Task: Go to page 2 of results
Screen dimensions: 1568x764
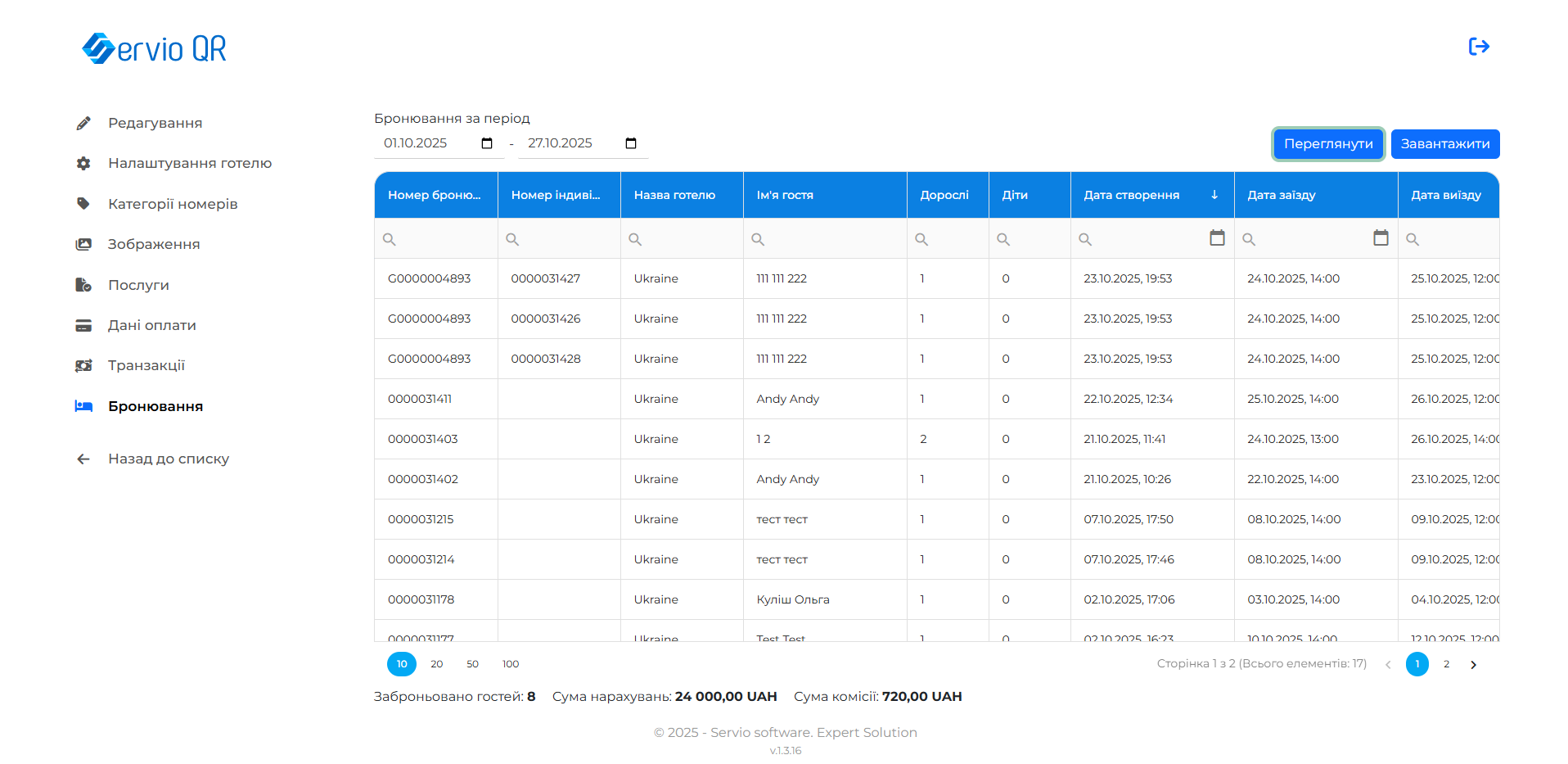Action: pyautogui.click(x=1446, y=664)
